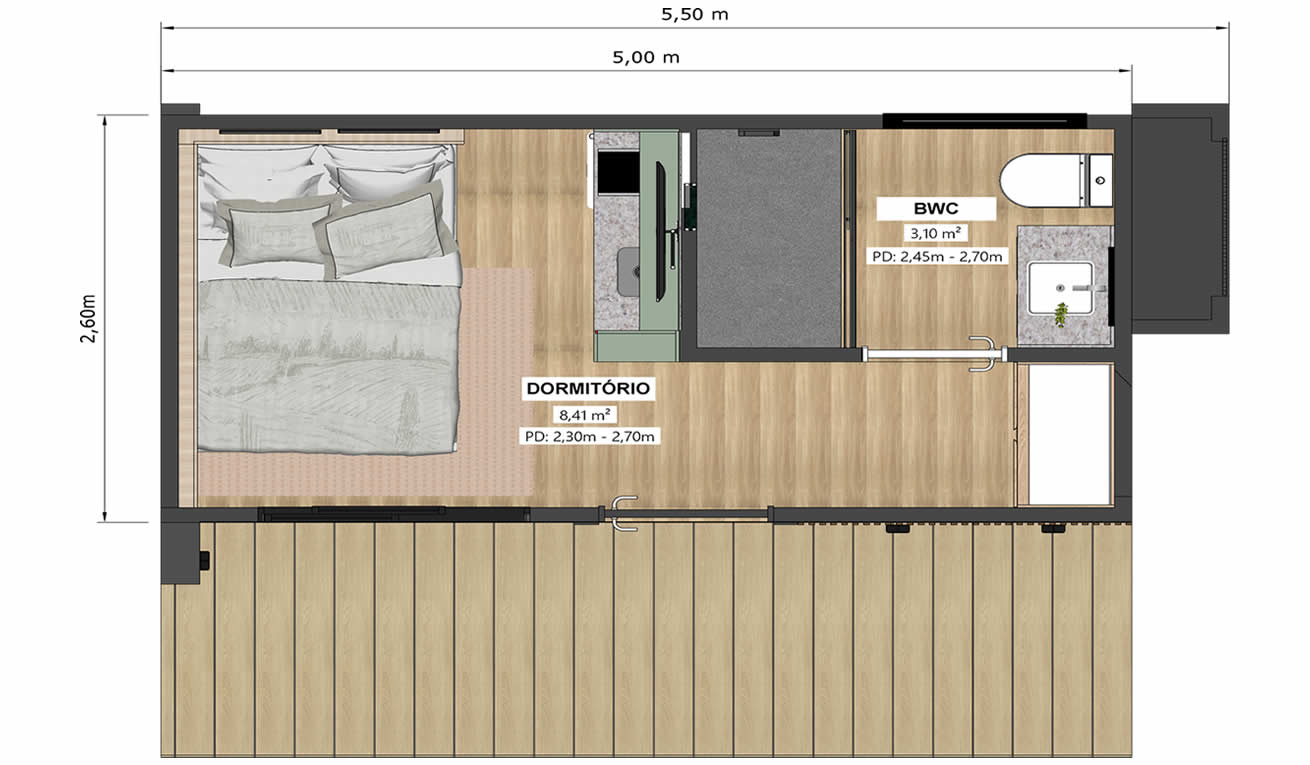
Task: Select the 3,10 m² area label
Action: 936,234
